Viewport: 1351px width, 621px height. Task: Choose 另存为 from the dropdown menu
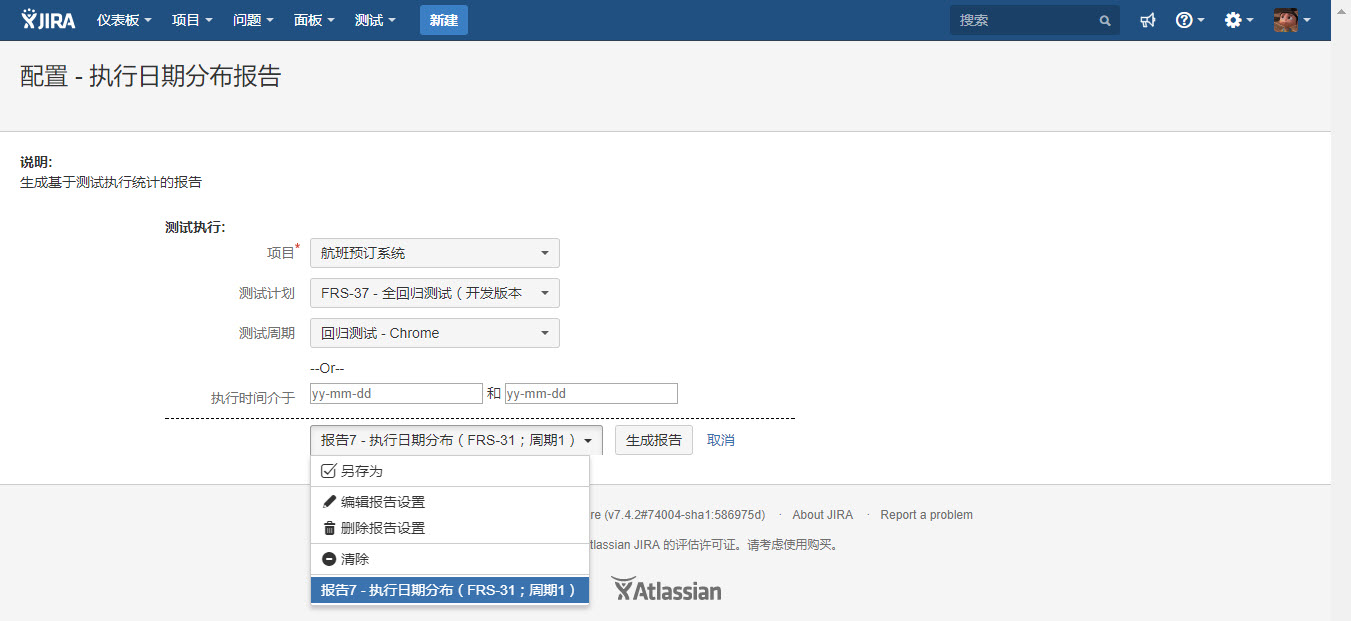tap(450, 471)
